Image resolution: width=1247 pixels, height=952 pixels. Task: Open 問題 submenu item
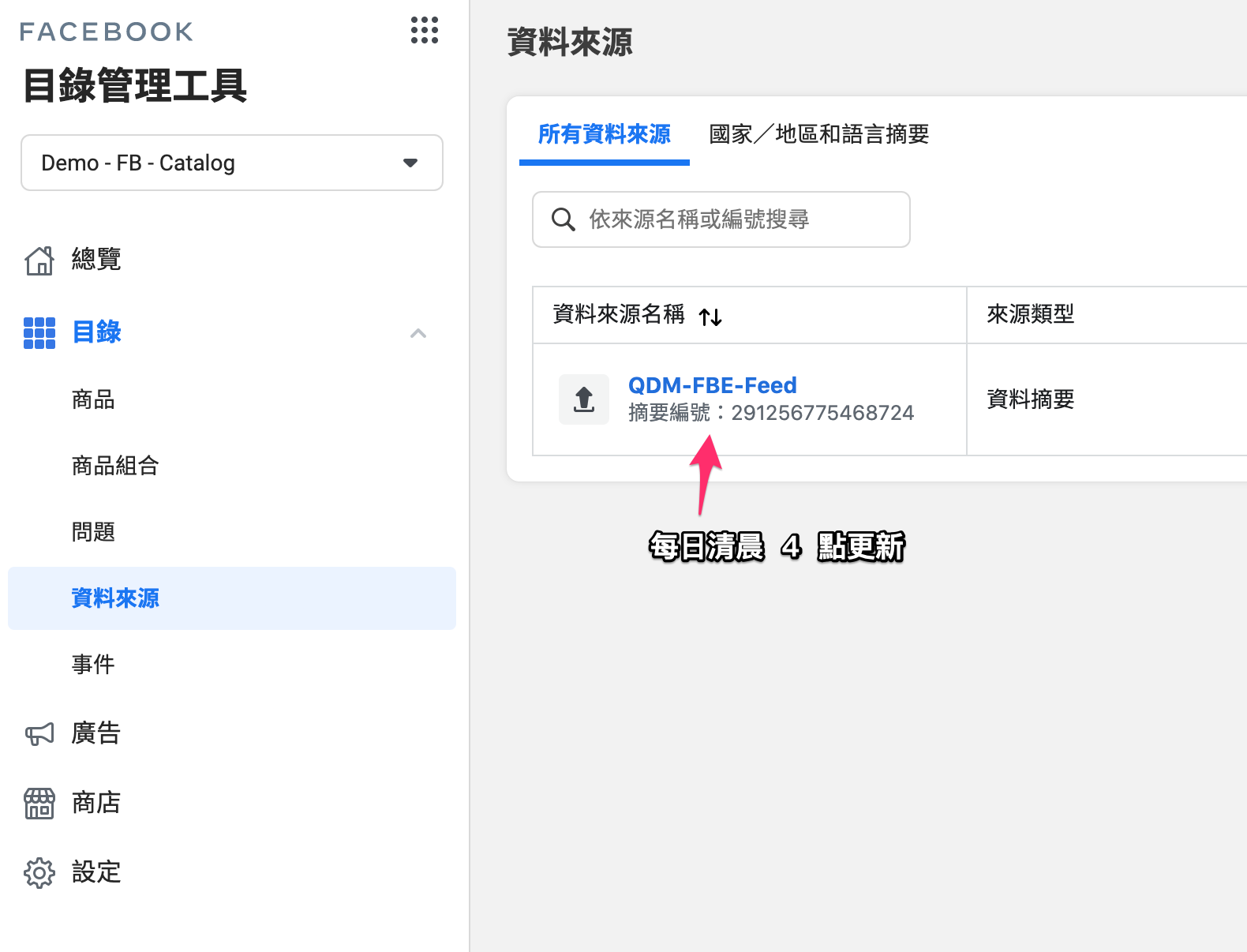[93, 532]
